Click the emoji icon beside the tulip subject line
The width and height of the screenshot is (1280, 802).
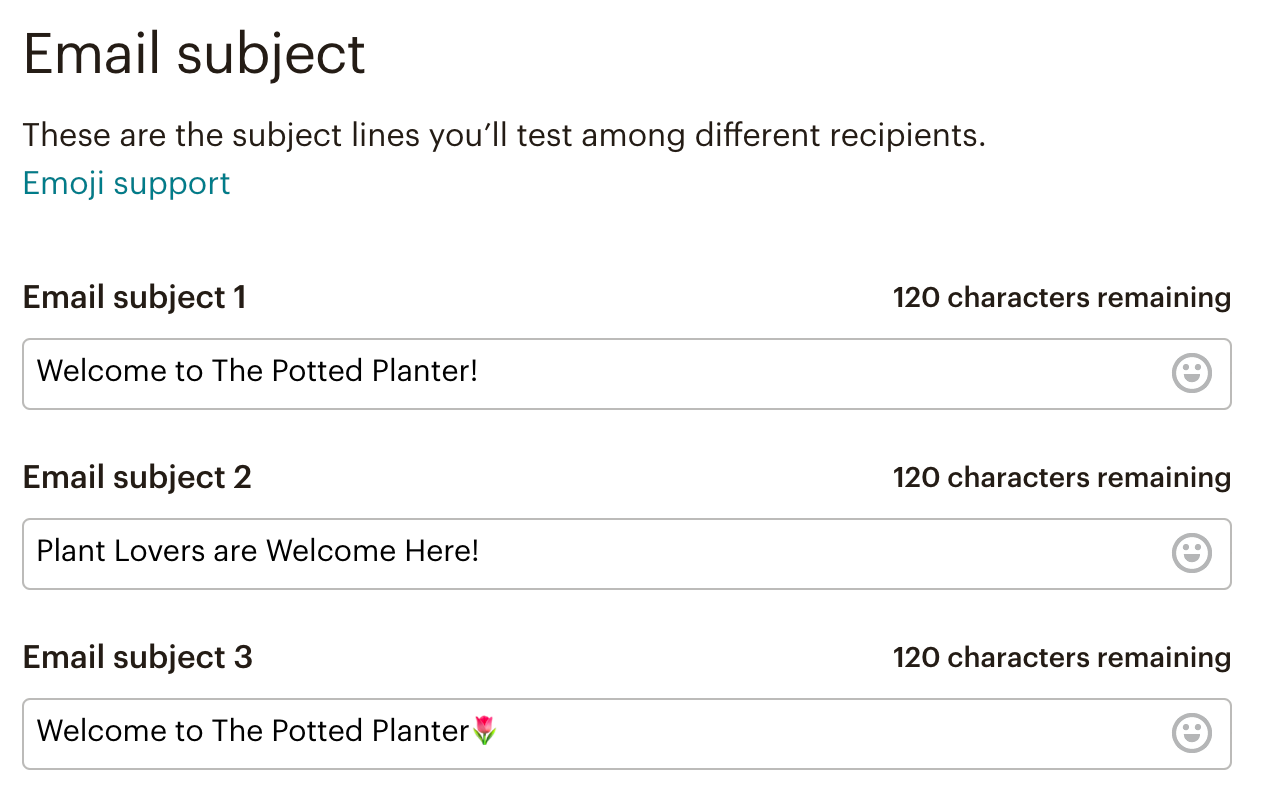point(1191,733)
